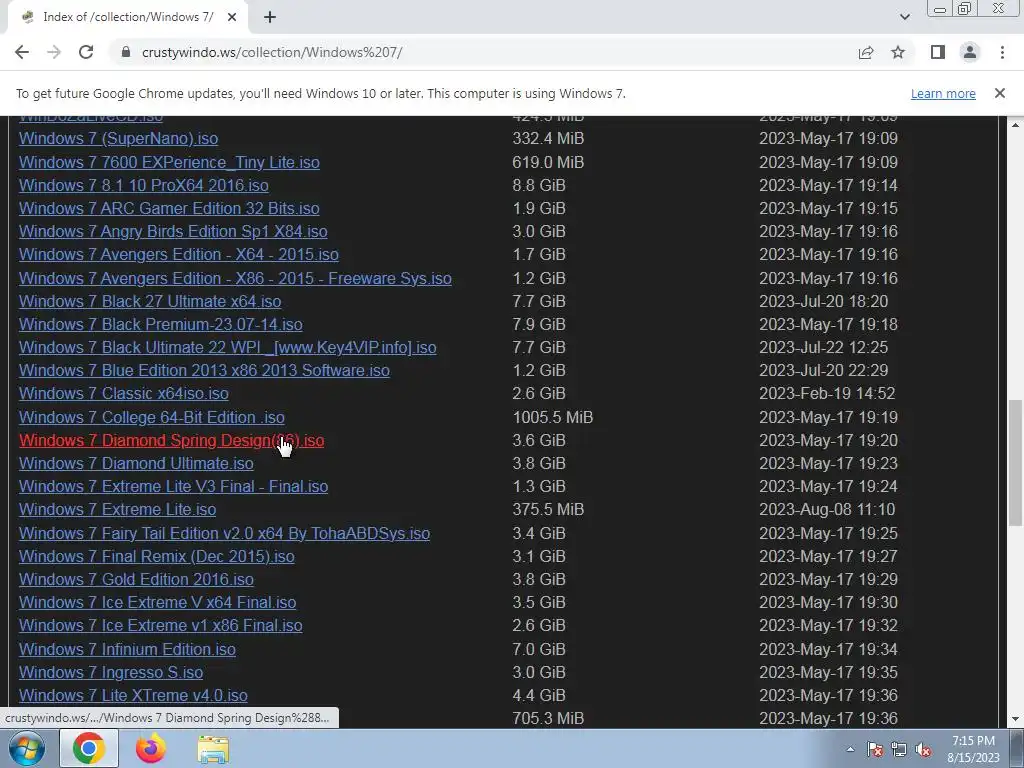Go back to the previous page
This screenshot has height=768, width=1024.
[x=22, y=52]
